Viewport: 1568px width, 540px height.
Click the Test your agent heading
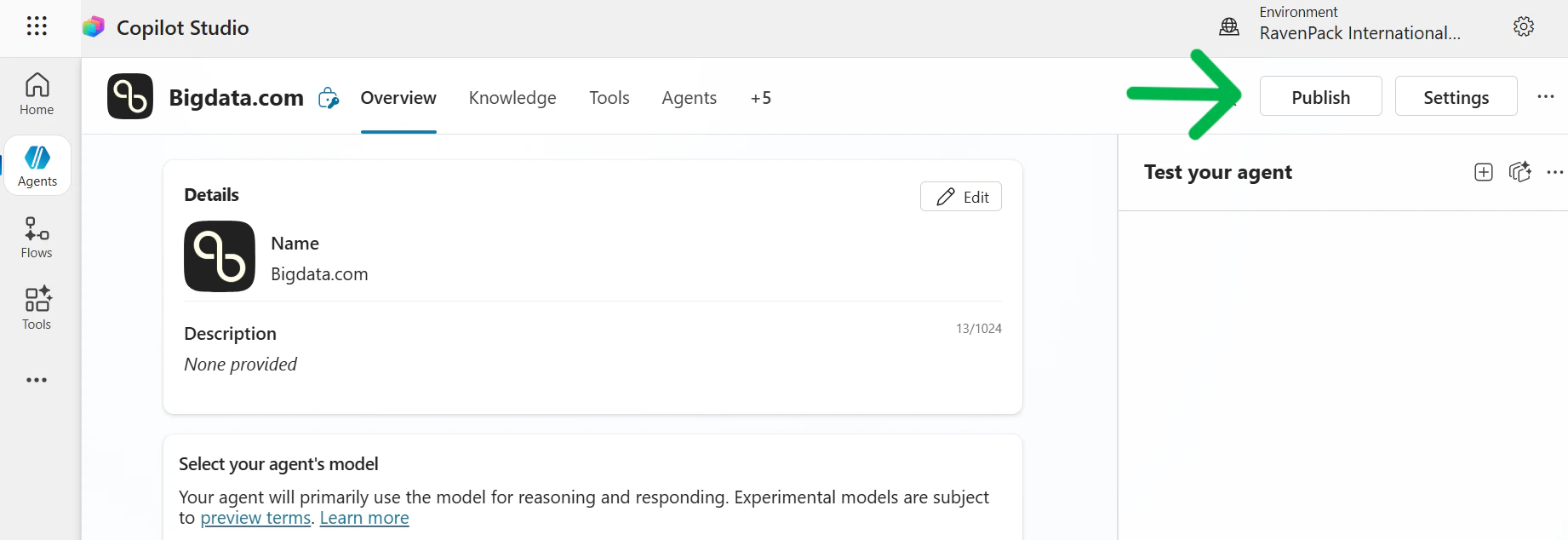tap(1218, 172)
